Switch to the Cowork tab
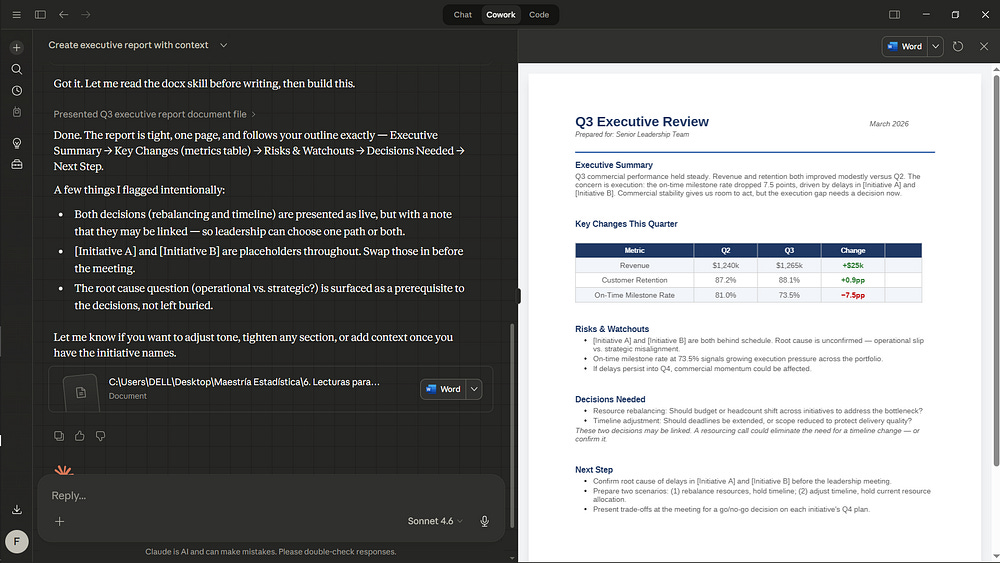The image size is (1000, 563). pos(501,15)
